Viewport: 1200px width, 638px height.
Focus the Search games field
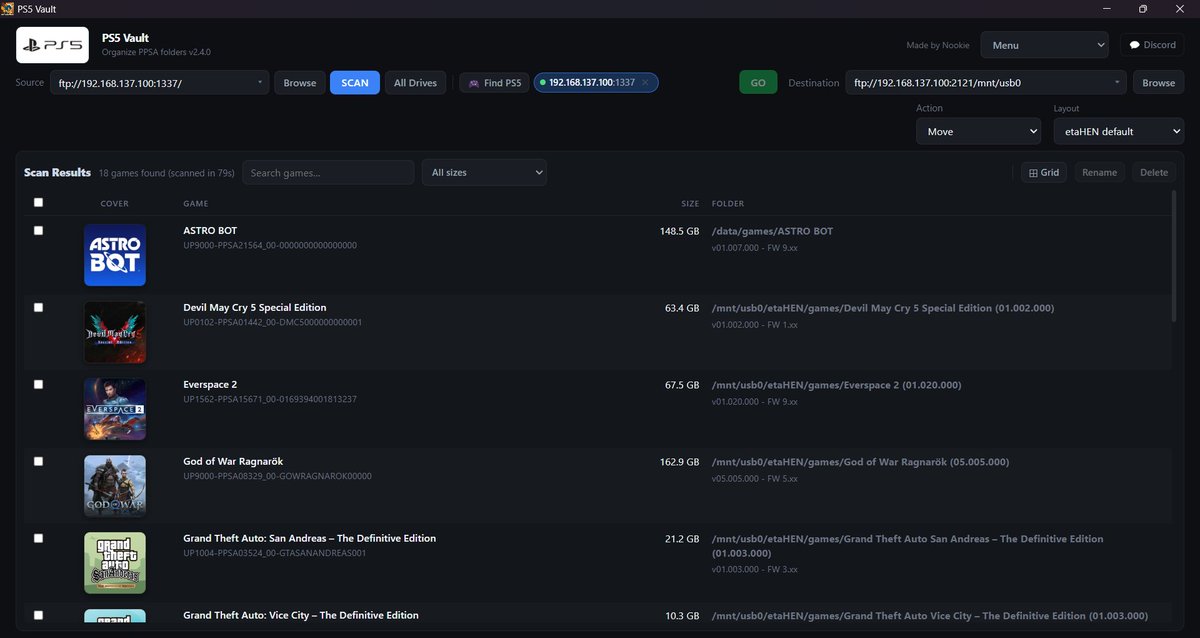(328, 172)
